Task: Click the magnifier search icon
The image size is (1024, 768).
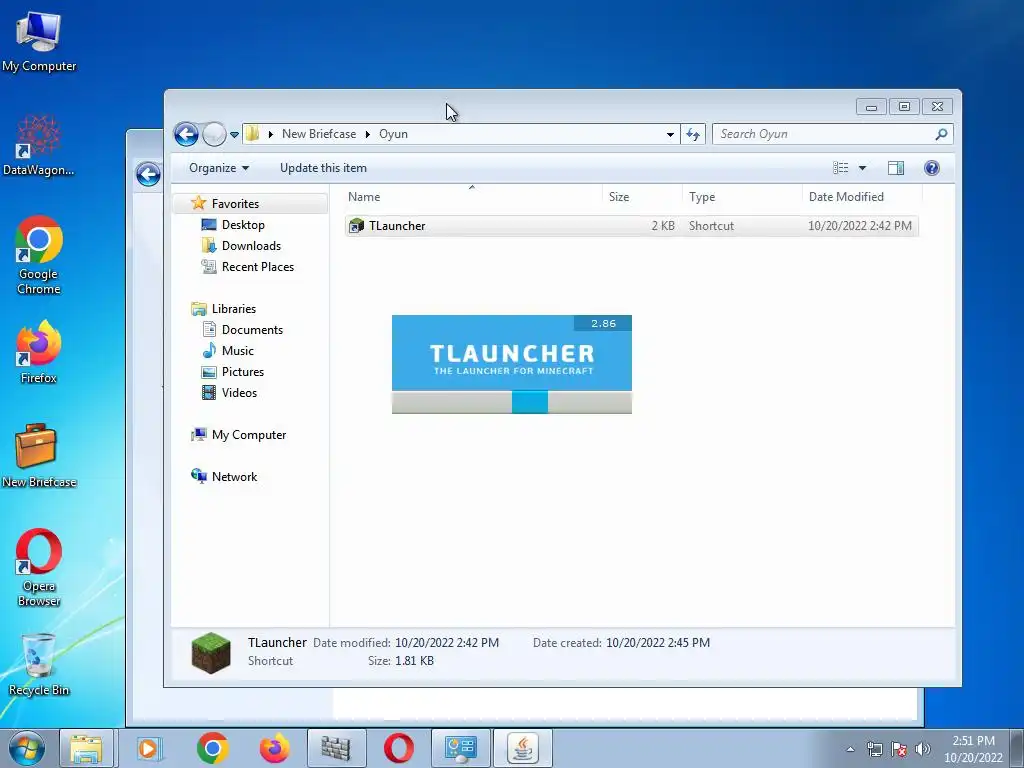Action: (941, 135)
